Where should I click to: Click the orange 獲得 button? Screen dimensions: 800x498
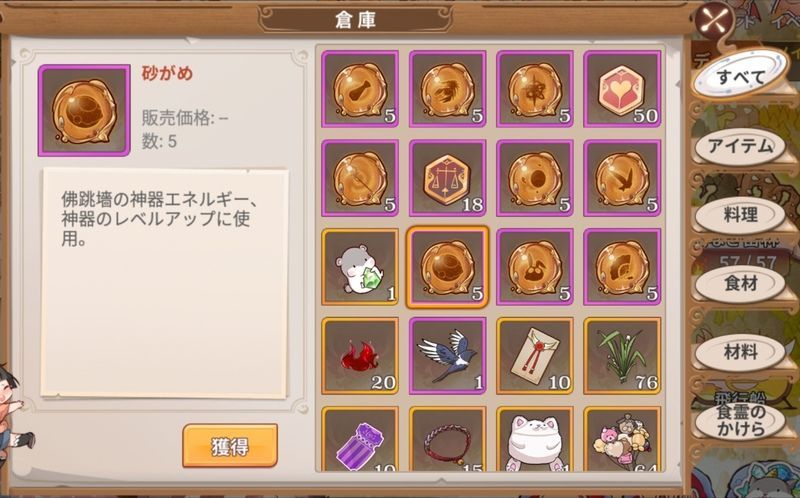coord(230,446)
